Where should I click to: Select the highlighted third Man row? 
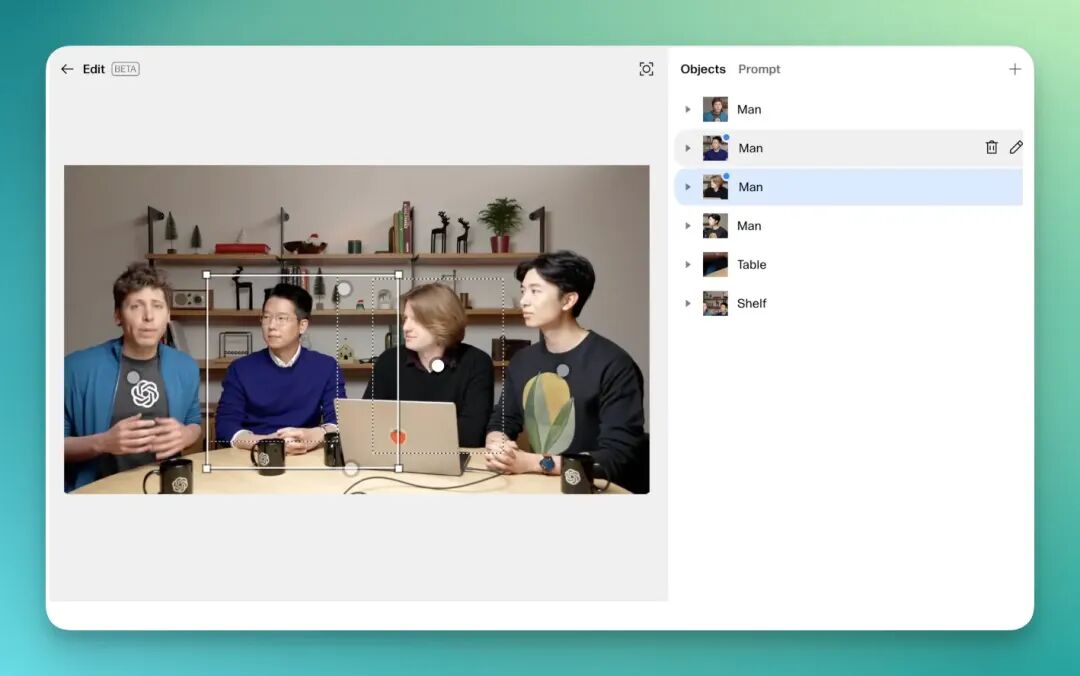(850, 187)
